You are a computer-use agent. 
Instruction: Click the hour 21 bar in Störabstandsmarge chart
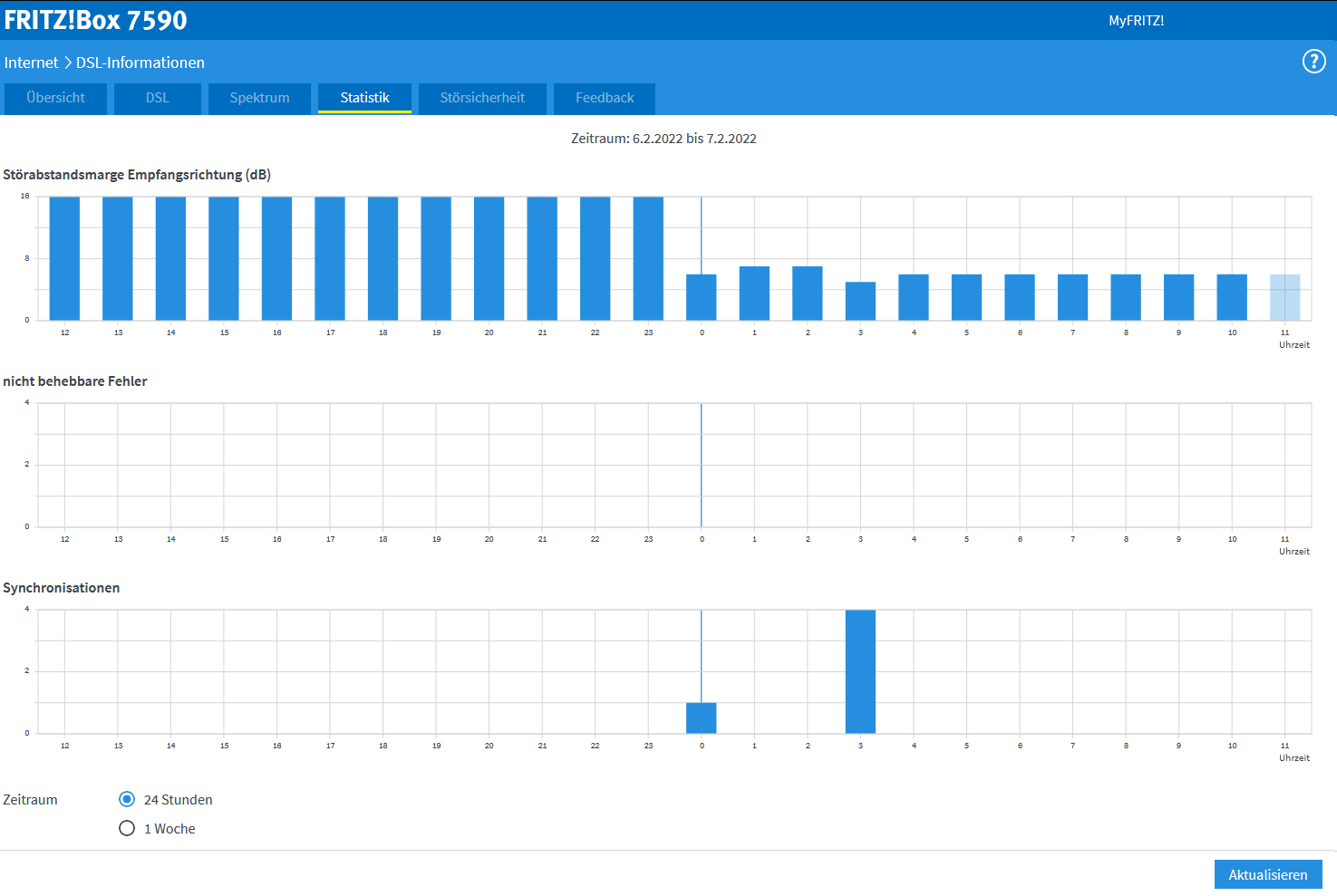[542, 258]
